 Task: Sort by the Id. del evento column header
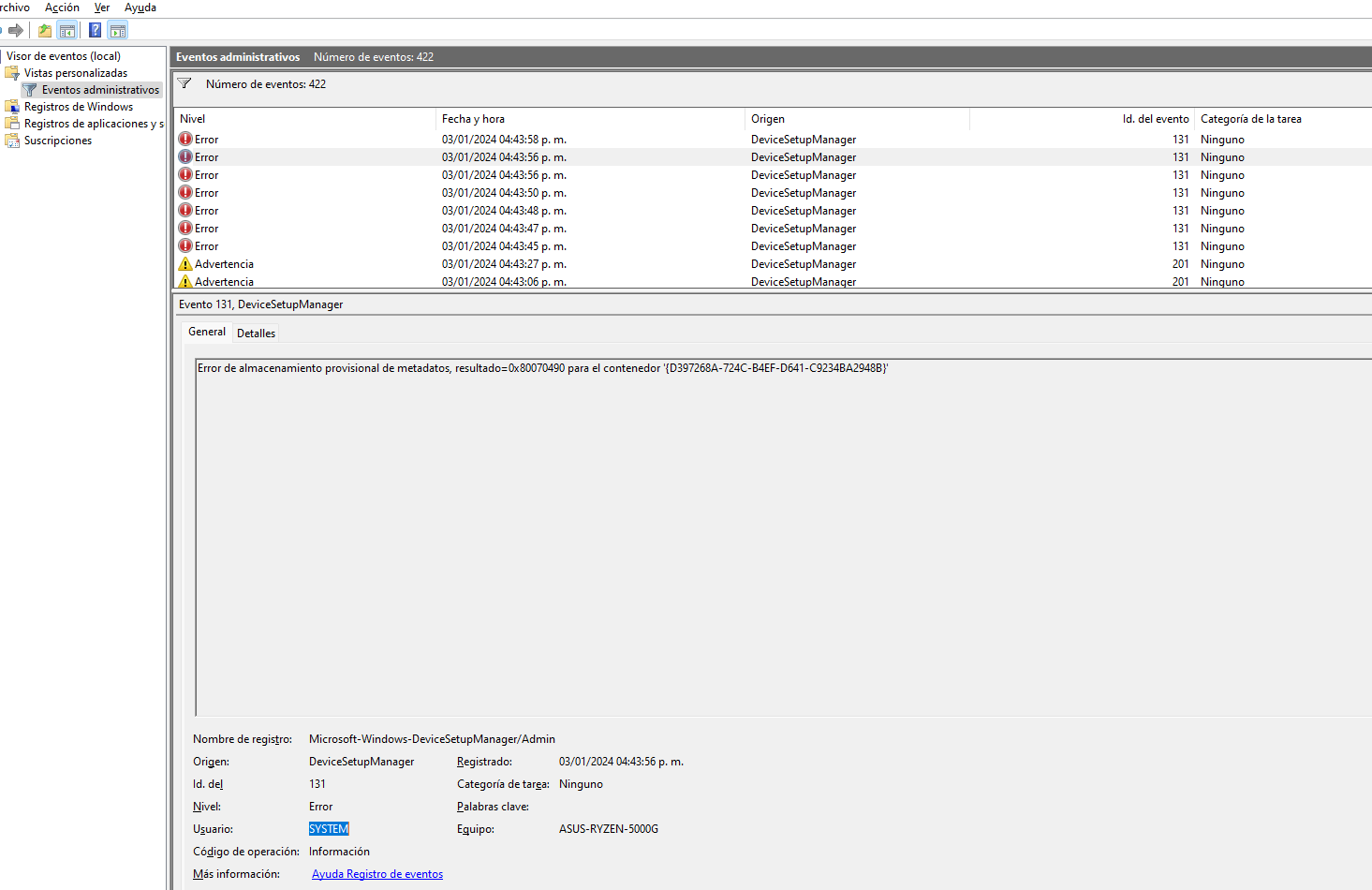[x=1082, y=119]
